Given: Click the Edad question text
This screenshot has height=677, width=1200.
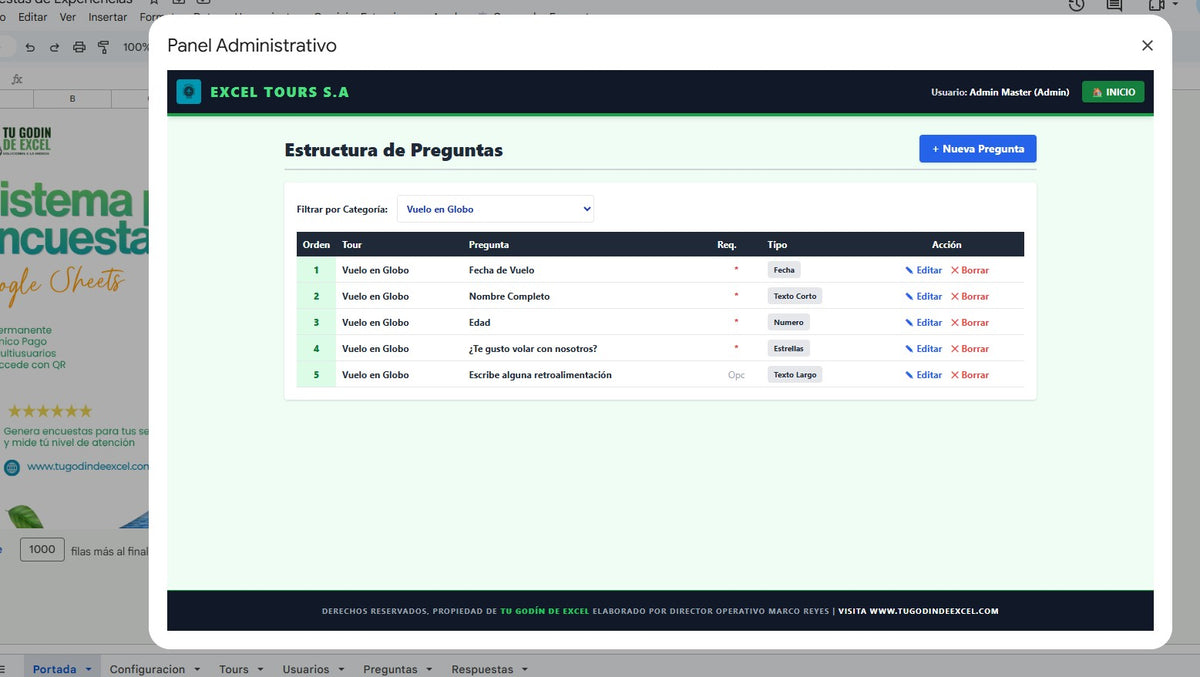Looking at the screenshot, I should [479, 322].
